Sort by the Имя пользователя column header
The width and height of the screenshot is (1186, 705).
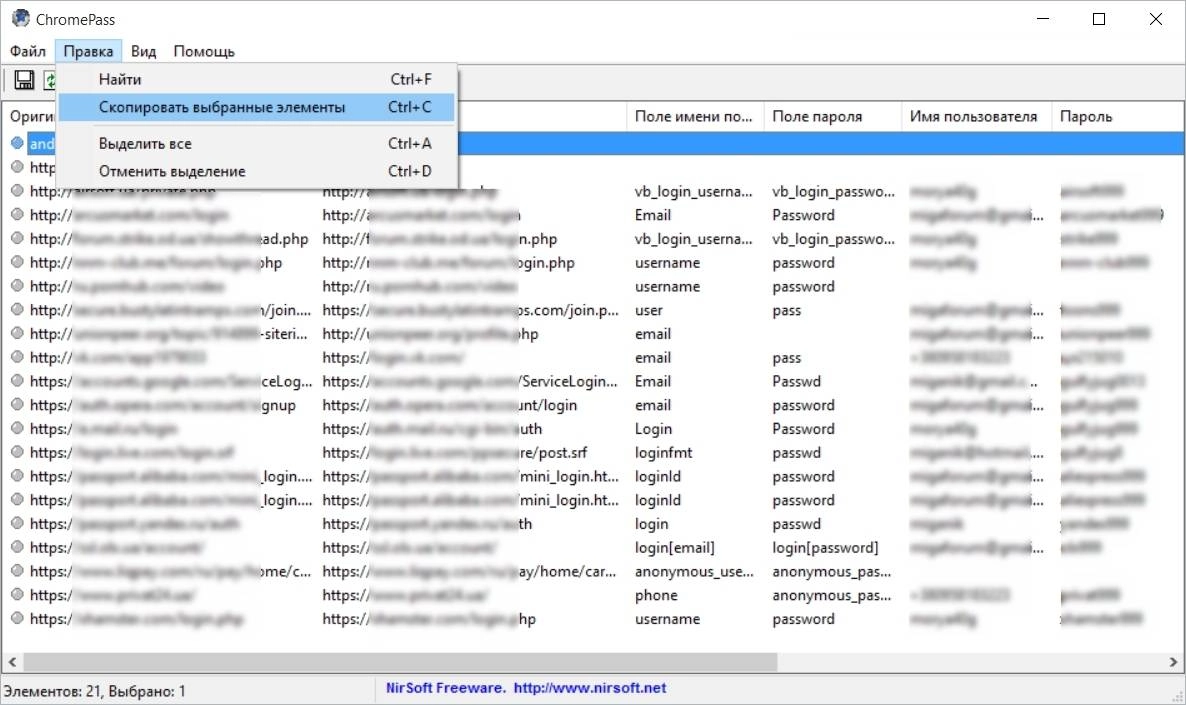coord(976,116)
